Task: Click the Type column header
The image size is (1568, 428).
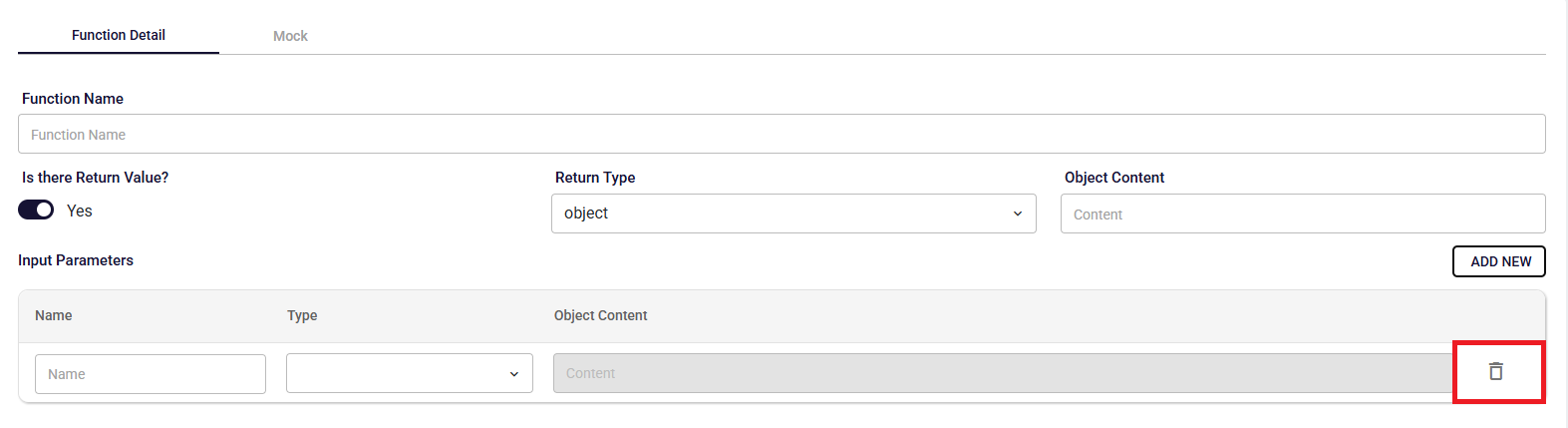Action: (302, 315)
